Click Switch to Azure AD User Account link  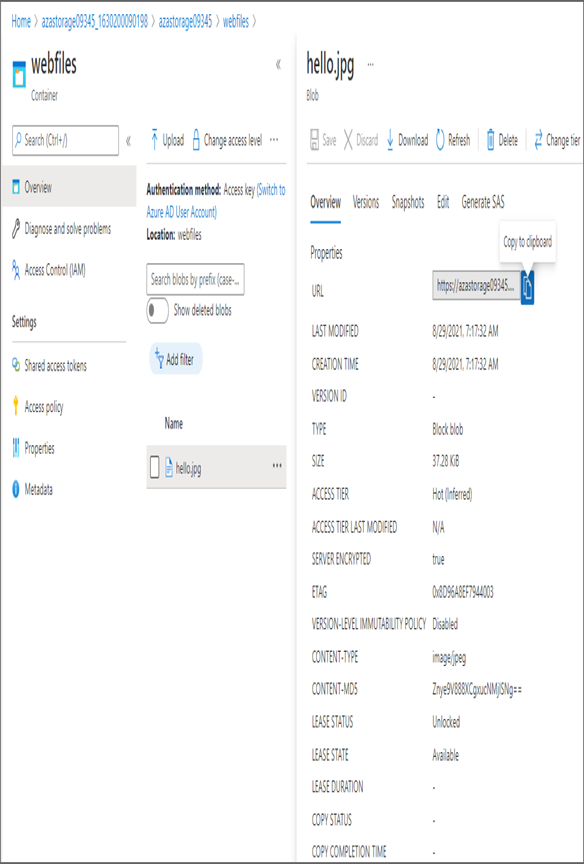(216, 201)
